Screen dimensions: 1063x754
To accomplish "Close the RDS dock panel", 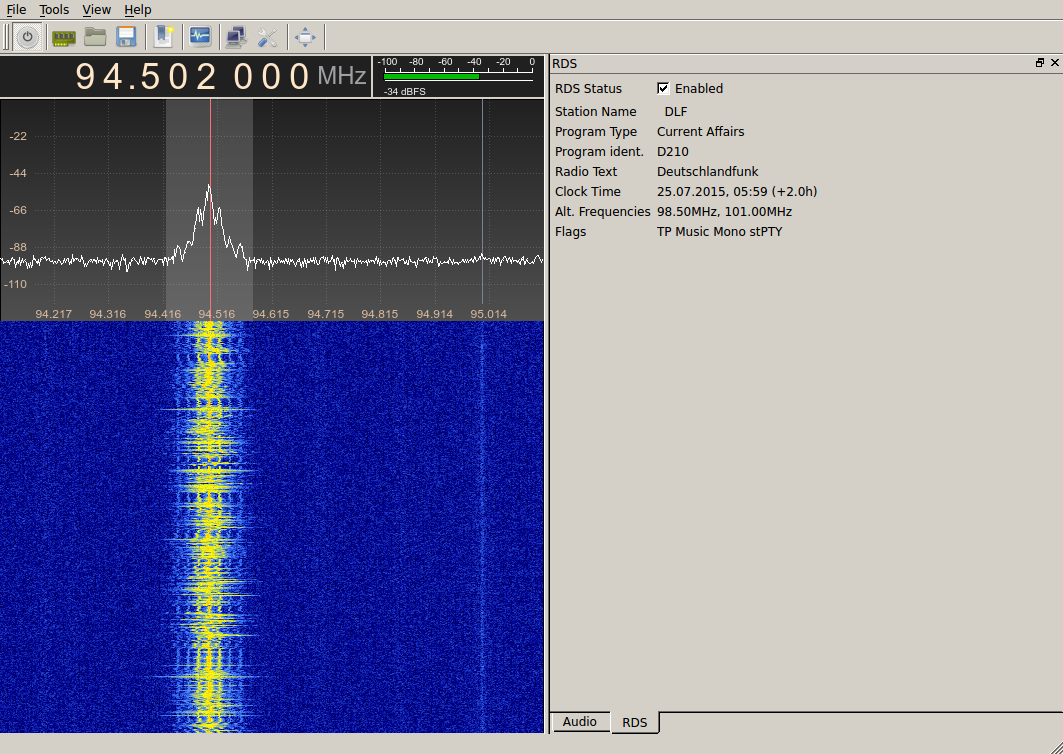I will 1054,63.
